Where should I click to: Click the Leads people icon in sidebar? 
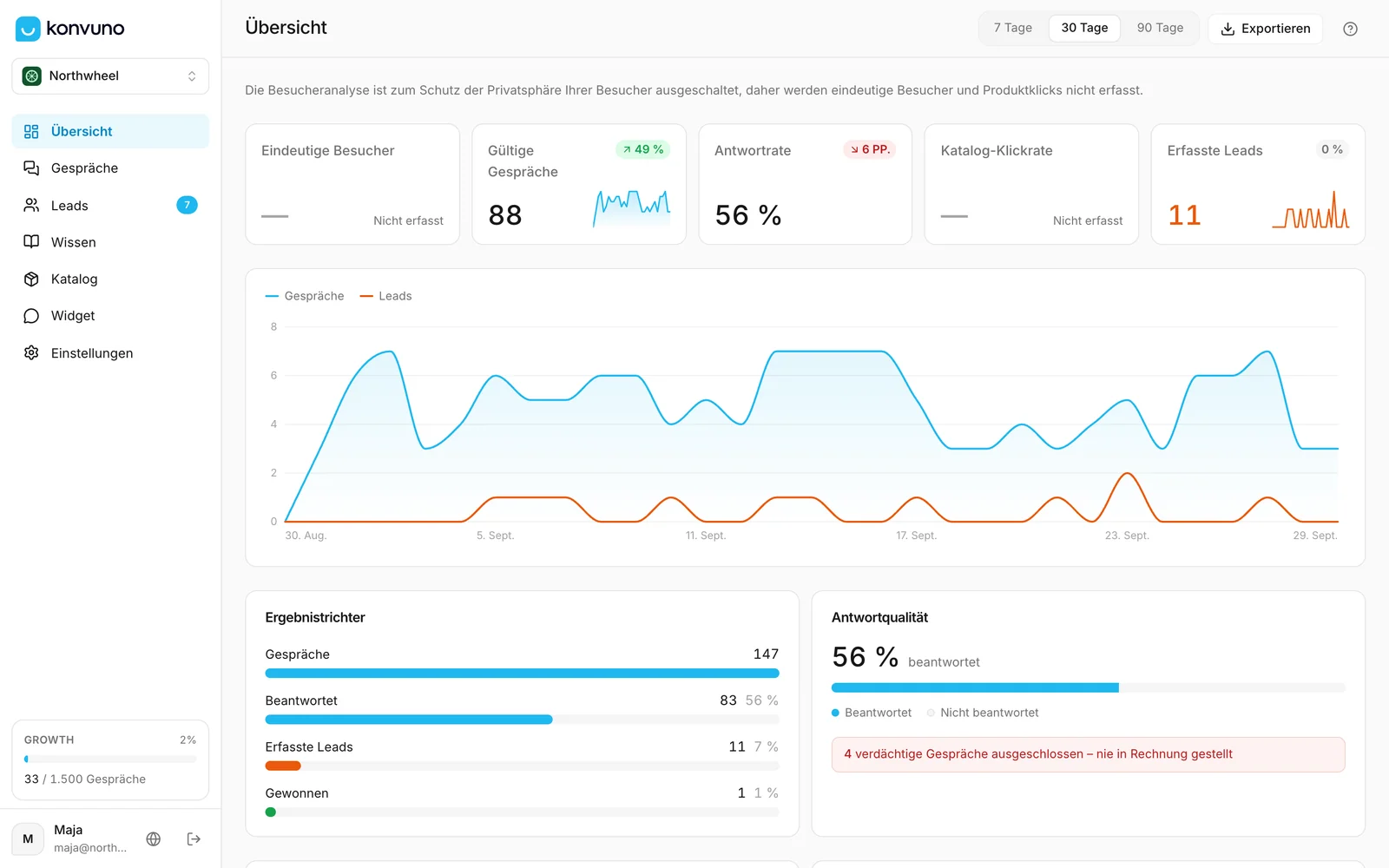(31, 205)
